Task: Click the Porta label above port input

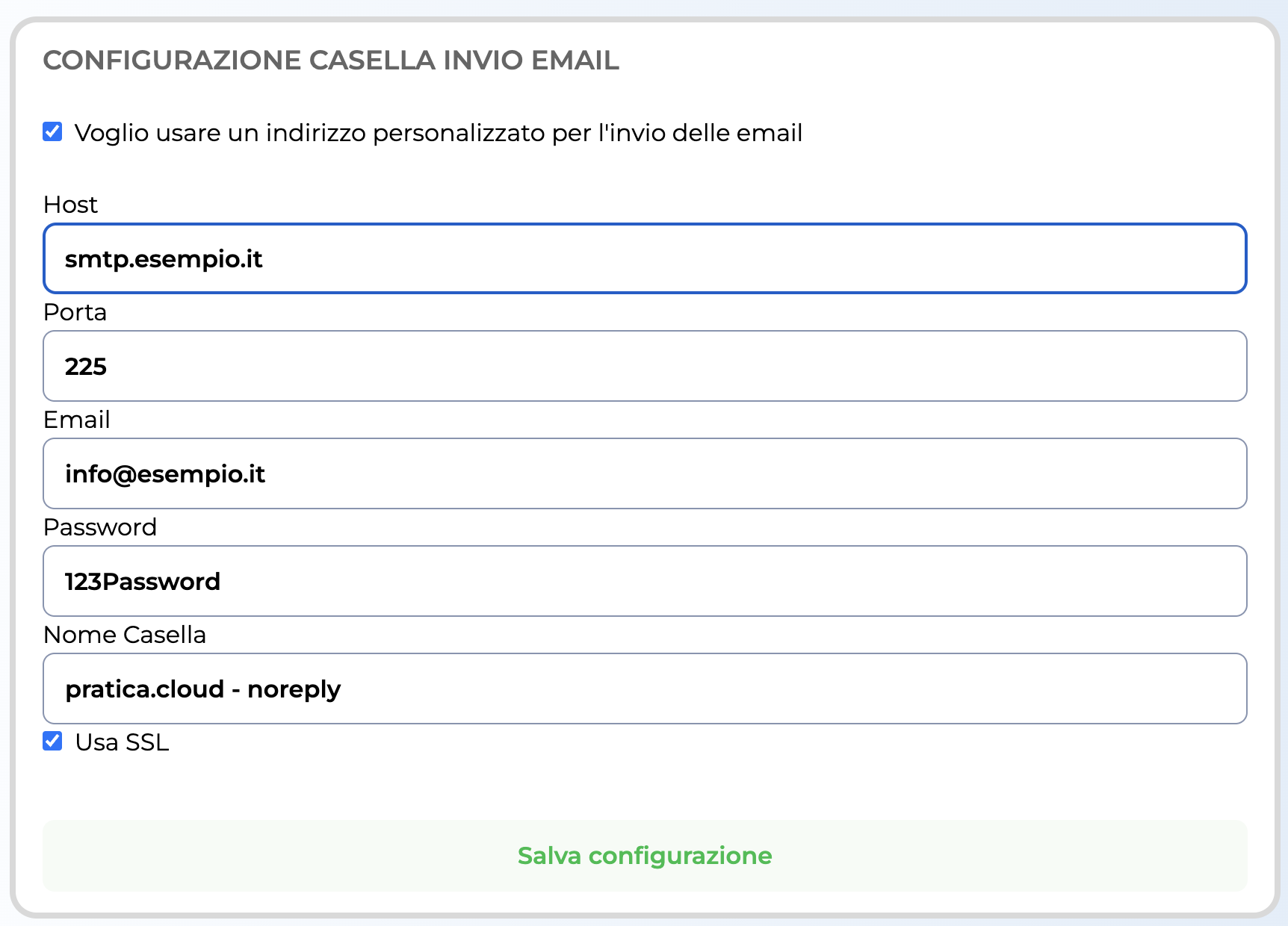Action: [75, 312]
